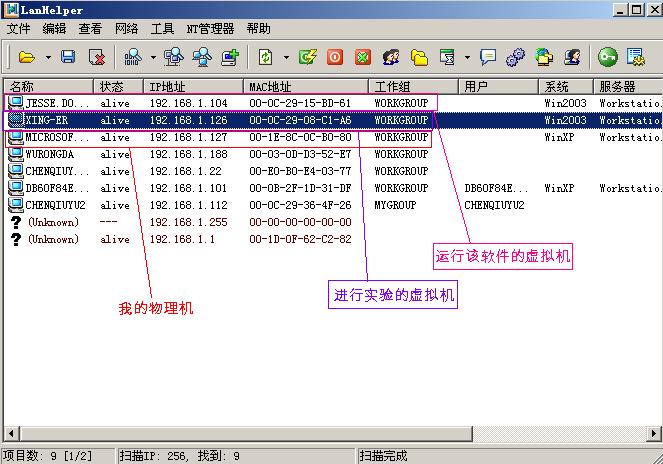Select the XING-ER computer row
This screenshot has height=464, width=663.
click(x=333, y=120)
